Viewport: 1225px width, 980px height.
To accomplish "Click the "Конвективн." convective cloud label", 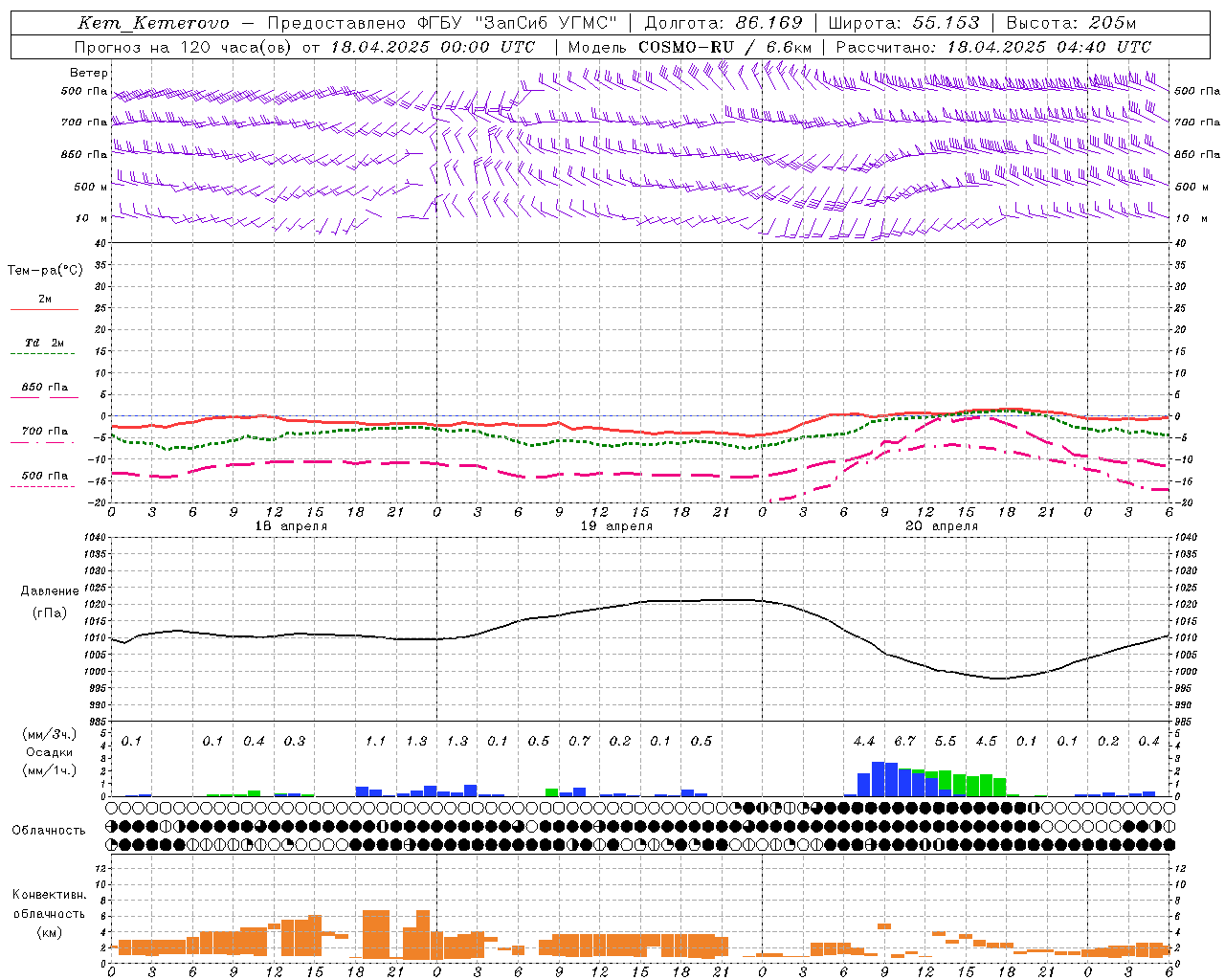I will click(x=49, y=895).
